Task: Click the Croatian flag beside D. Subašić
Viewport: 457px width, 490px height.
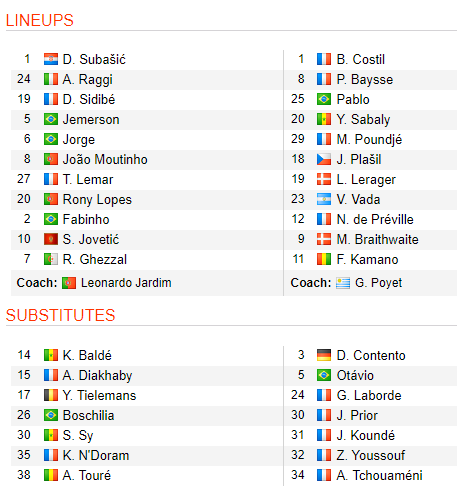Action: point(51,59)
